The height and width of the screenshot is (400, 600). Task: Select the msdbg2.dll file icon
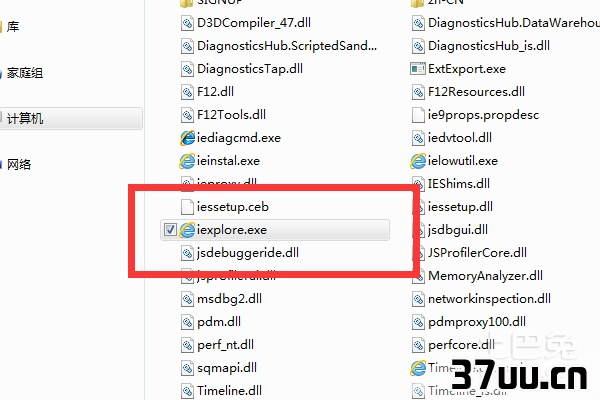(187, 299)
